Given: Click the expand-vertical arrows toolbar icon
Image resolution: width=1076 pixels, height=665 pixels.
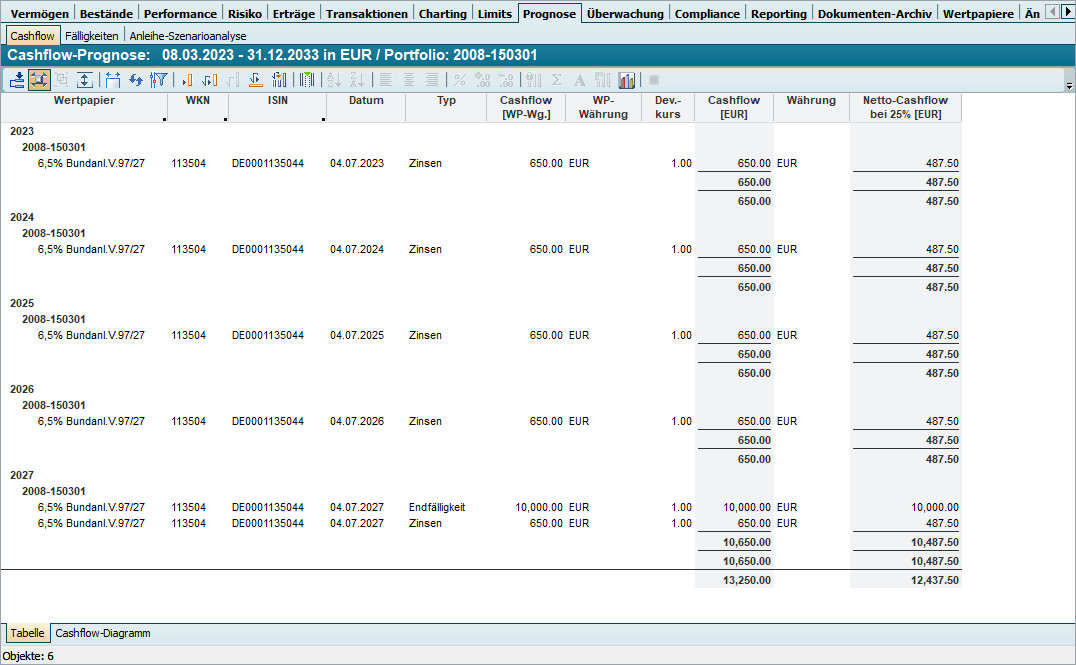Looking at the screenshot, I should pyautogui.click(x=86, y=80).
